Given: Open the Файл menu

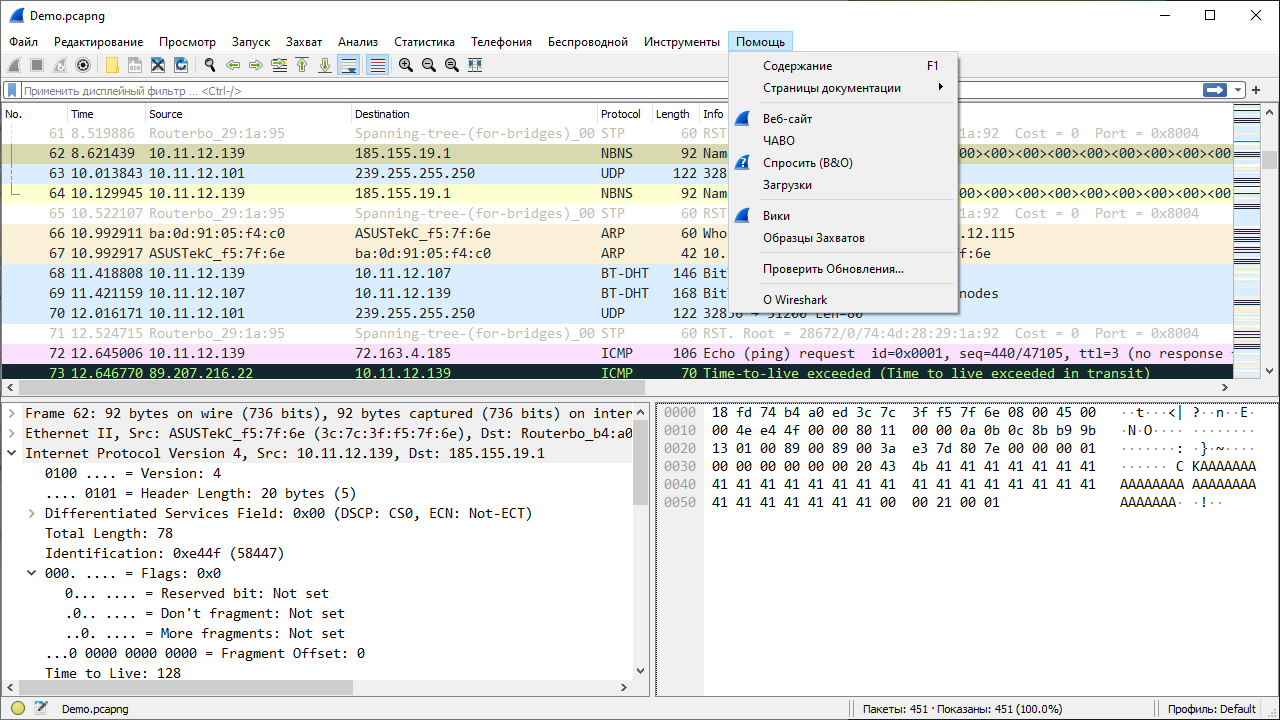Looking at the screenshot, I should (24, 42).
